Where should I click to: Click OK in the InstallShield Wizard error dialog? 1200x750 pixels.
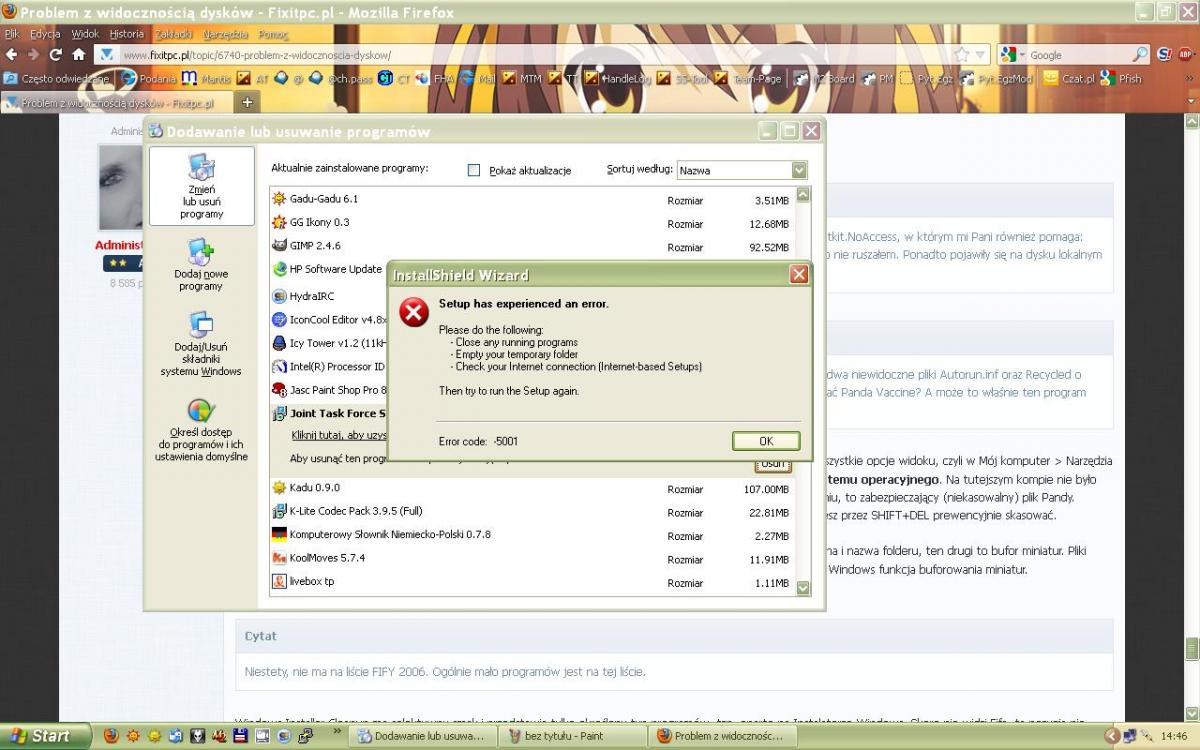tap(766, 441)
